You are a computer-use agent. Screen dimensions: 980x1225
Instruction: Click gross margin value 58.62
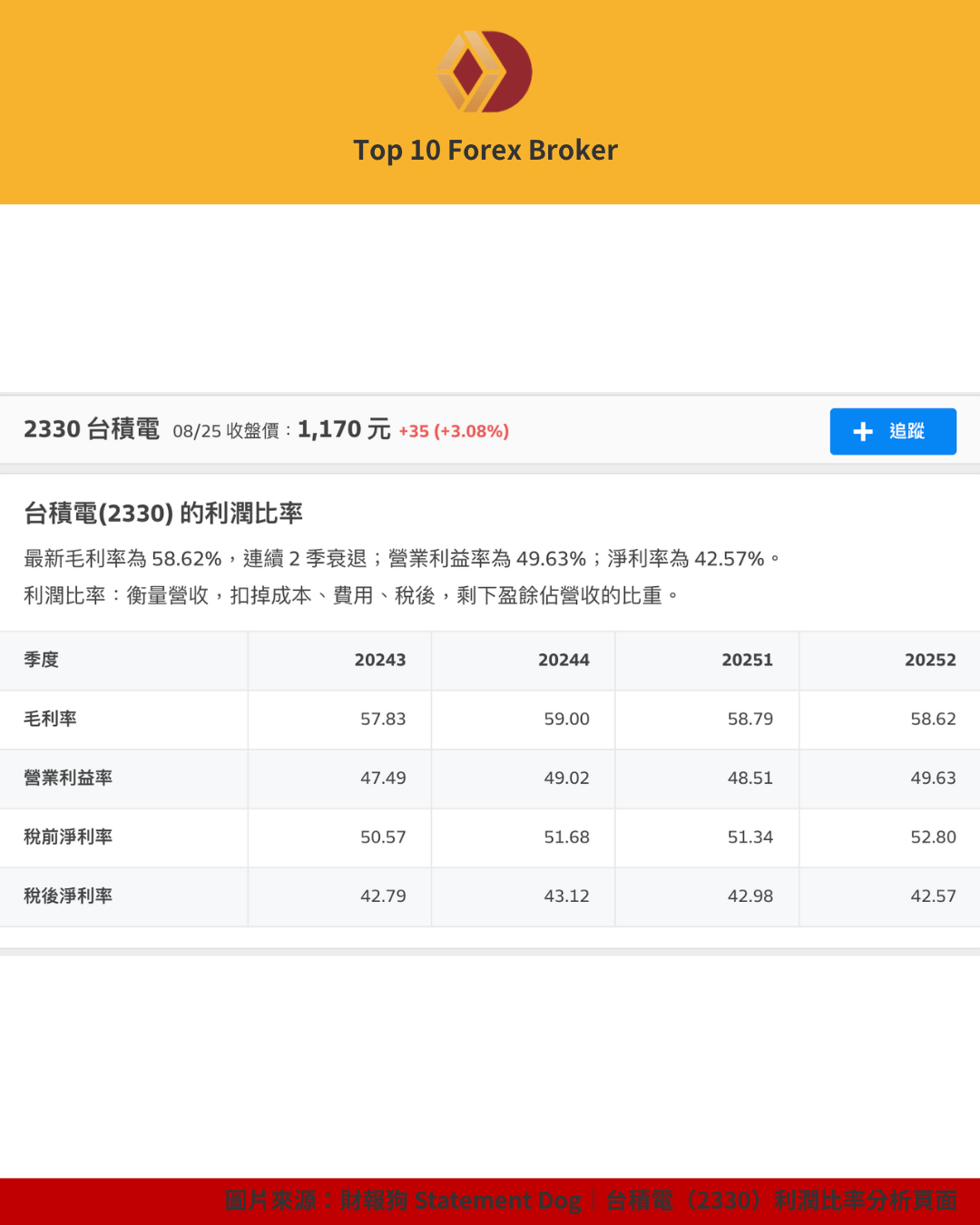(934, 720)
